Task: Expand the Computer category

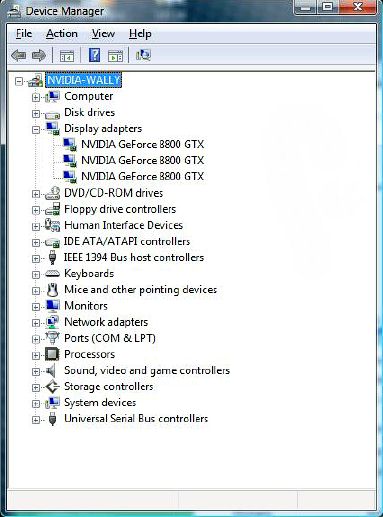Action: click(36, 97)
